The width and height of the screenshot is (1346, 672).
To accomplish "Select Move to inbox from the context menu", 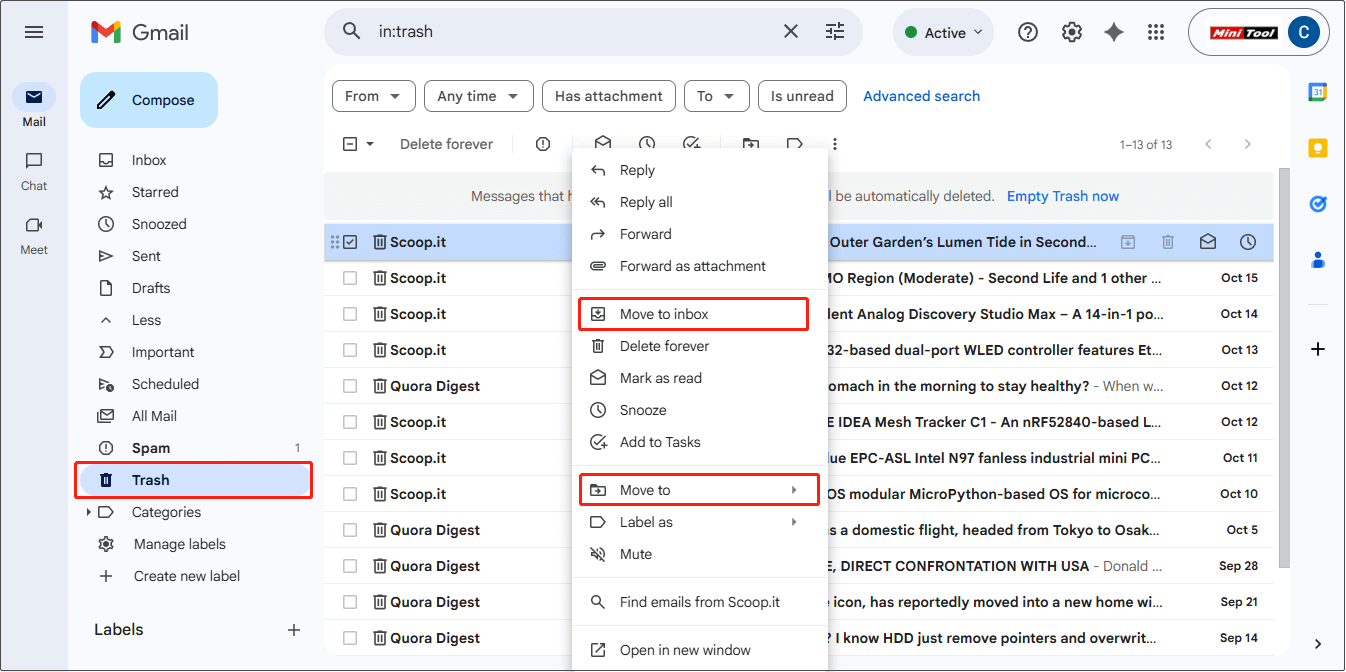I will (693, 313).
